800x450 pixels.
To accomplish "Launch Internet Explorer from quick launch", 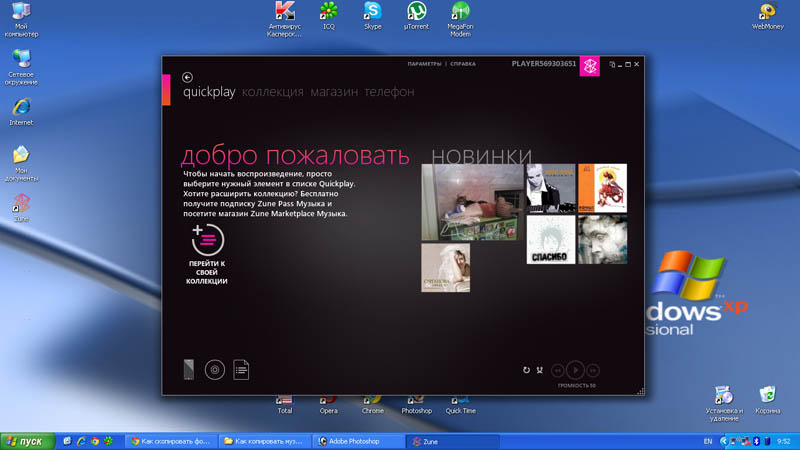I will tap(81, 441).
